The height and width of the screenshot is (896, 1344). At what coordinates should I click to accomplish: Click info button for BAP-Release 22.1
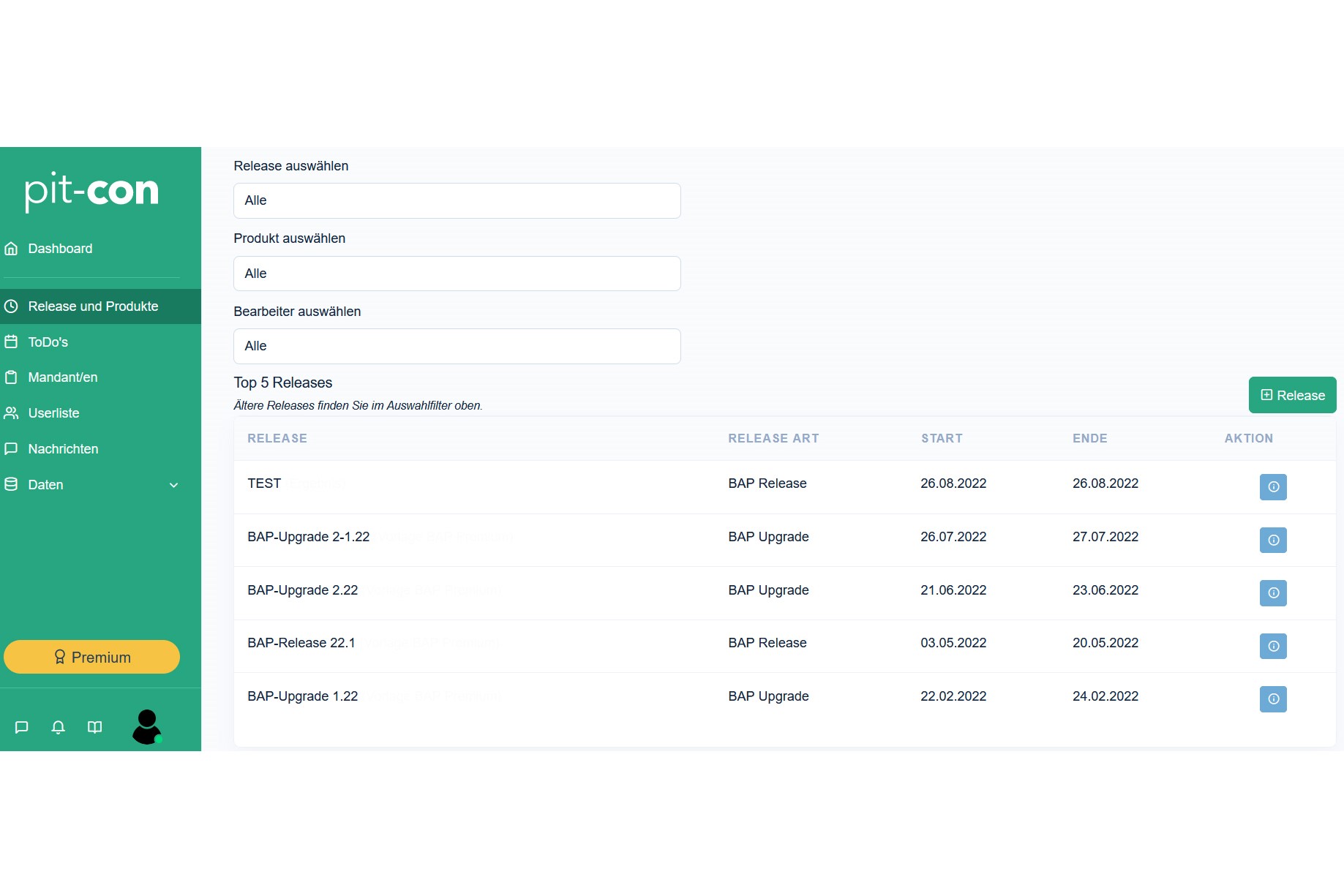point(1272,647)
